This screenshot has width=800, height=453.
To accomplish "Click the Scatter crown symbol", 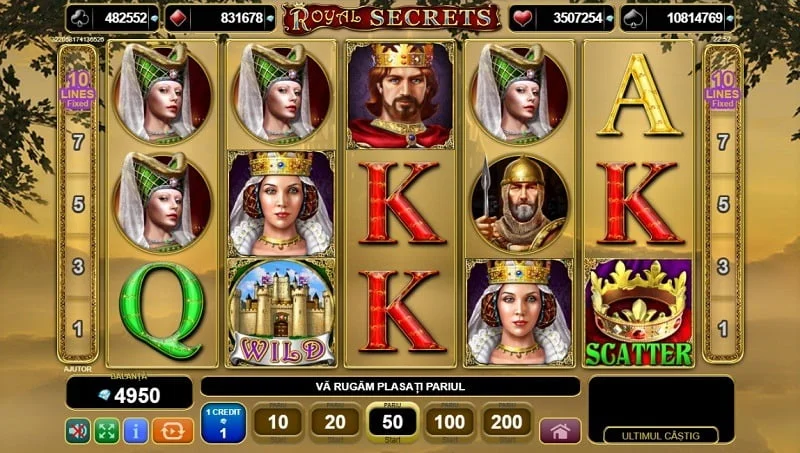I will tap(638, 312).
